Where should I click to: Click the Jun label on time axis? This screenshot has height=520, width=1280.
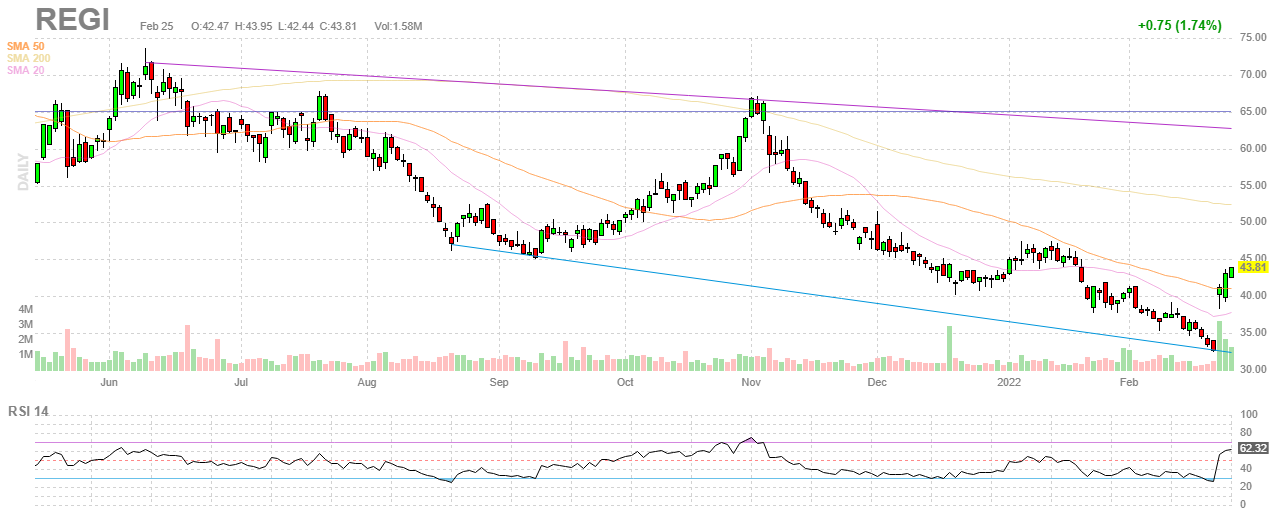tap(109, 382)
